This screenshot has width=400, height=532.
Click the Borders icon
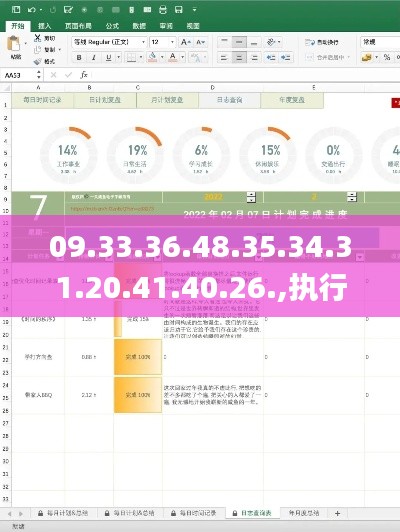point(131,57)
